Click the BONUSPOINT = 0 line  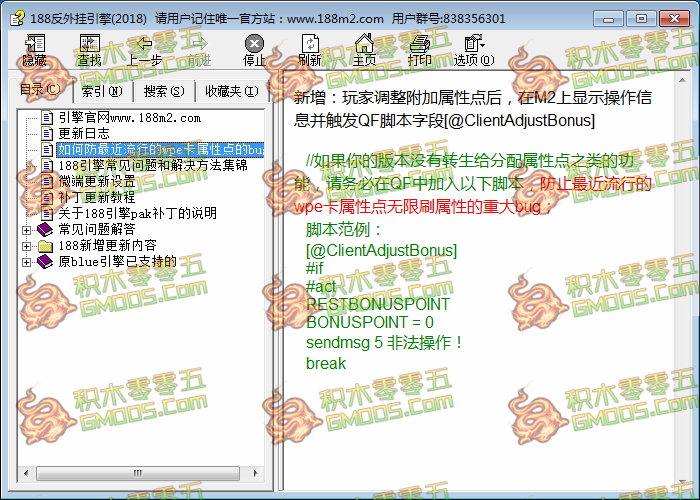(370, 322)
